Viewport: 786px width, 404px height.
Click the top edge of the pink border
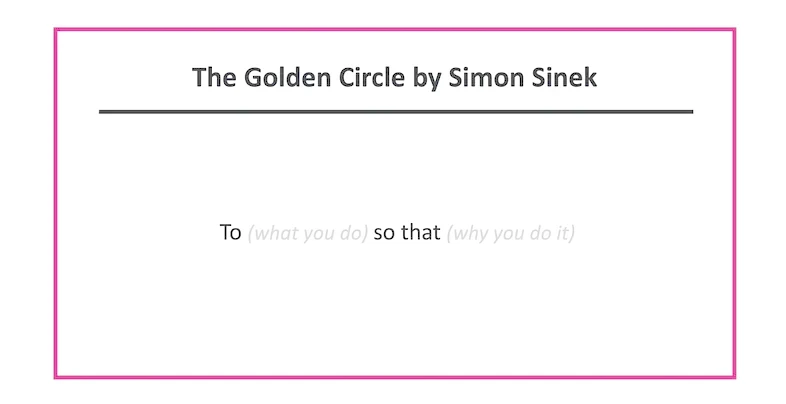click(395, 30)
